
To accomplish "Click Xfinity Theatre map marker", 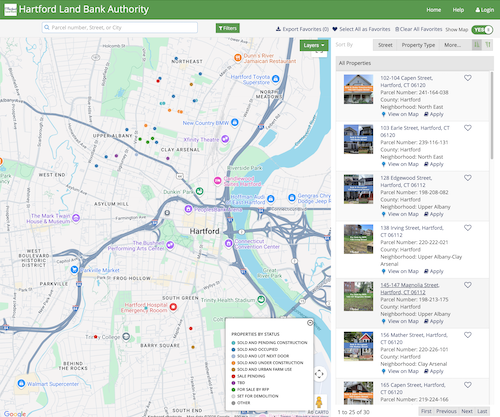I will [225, 139].
